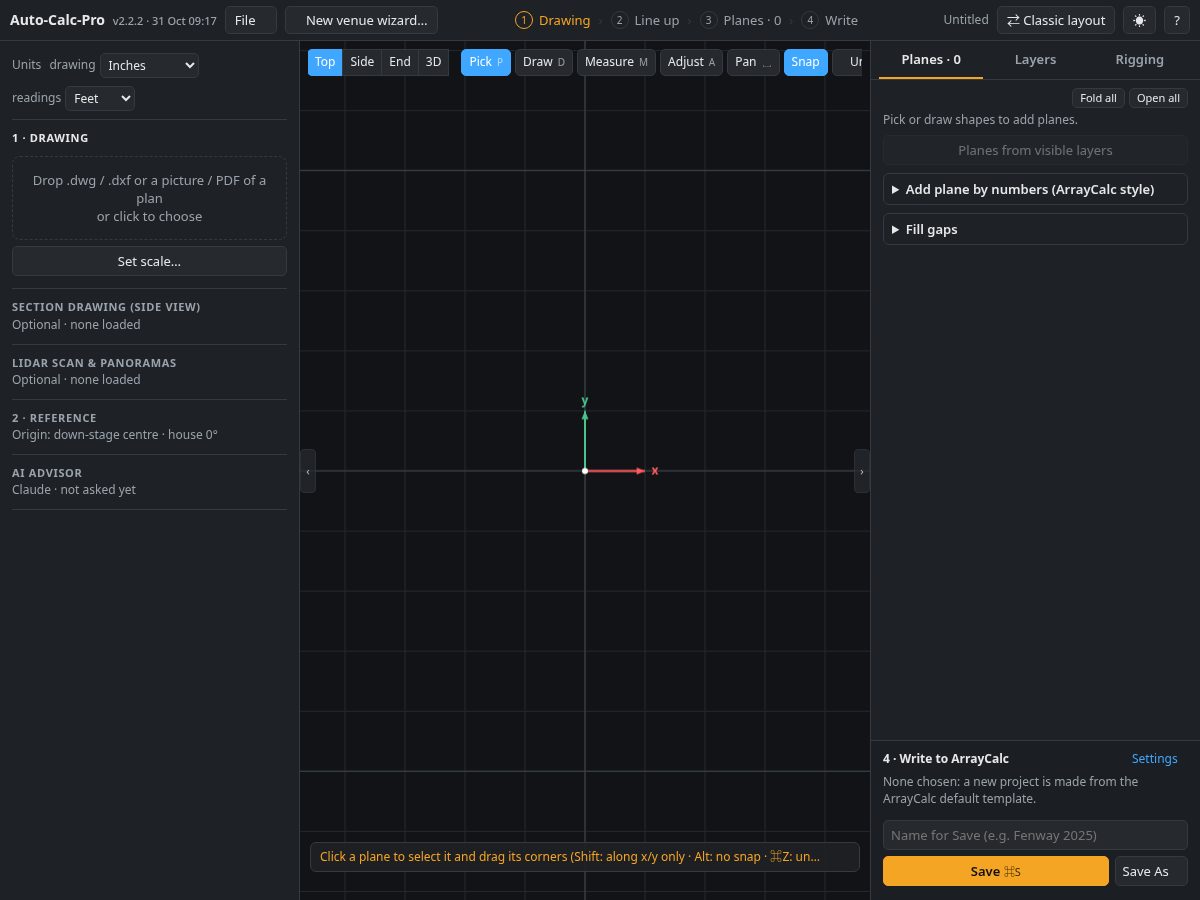The image size is (1200, 900).
Task: Collapse left sidebar arrow handle
Action: coord(308,471)
